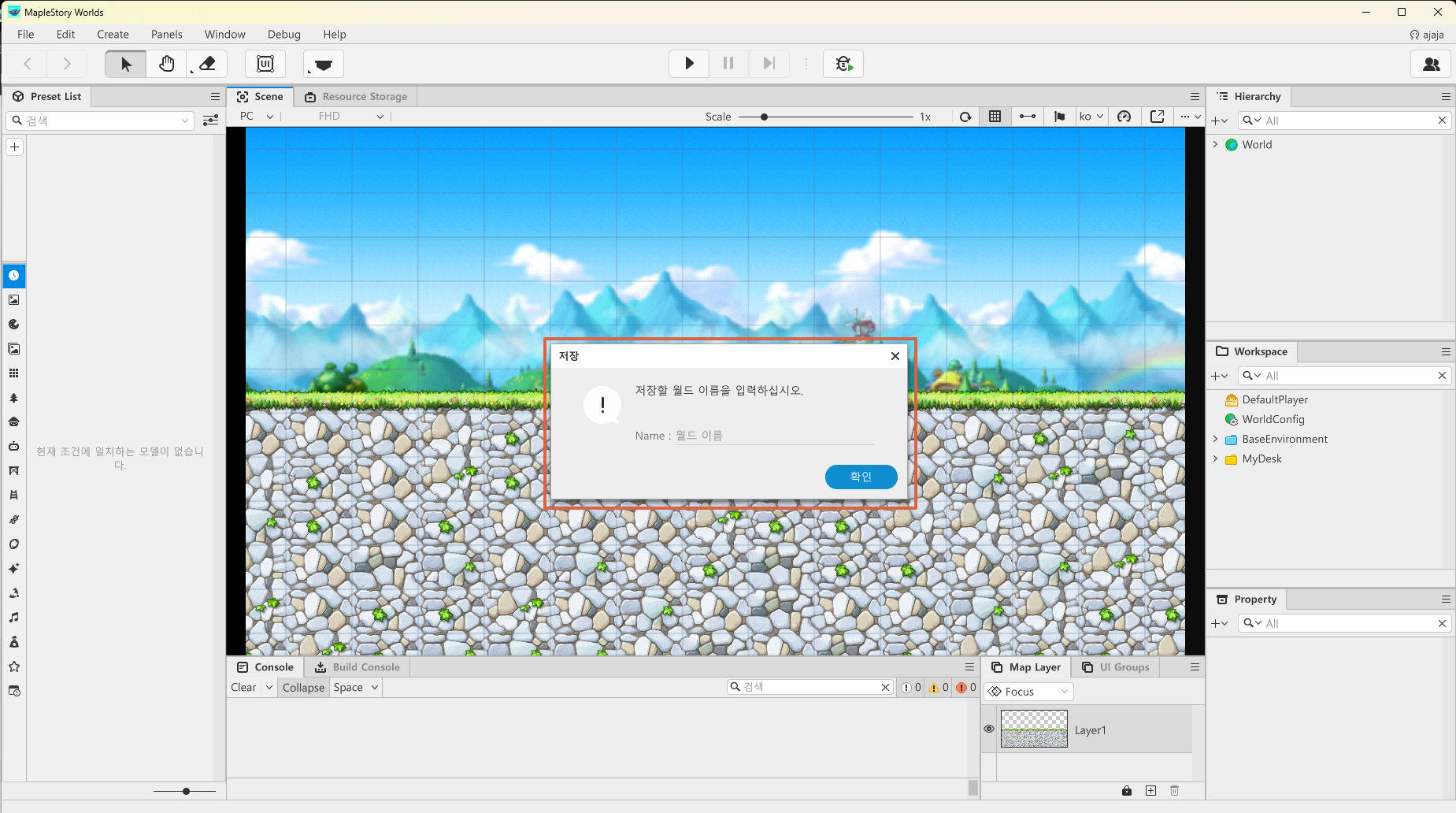Open the UI editor toolbar button
1456x813 pixels.
click(265, 64)
